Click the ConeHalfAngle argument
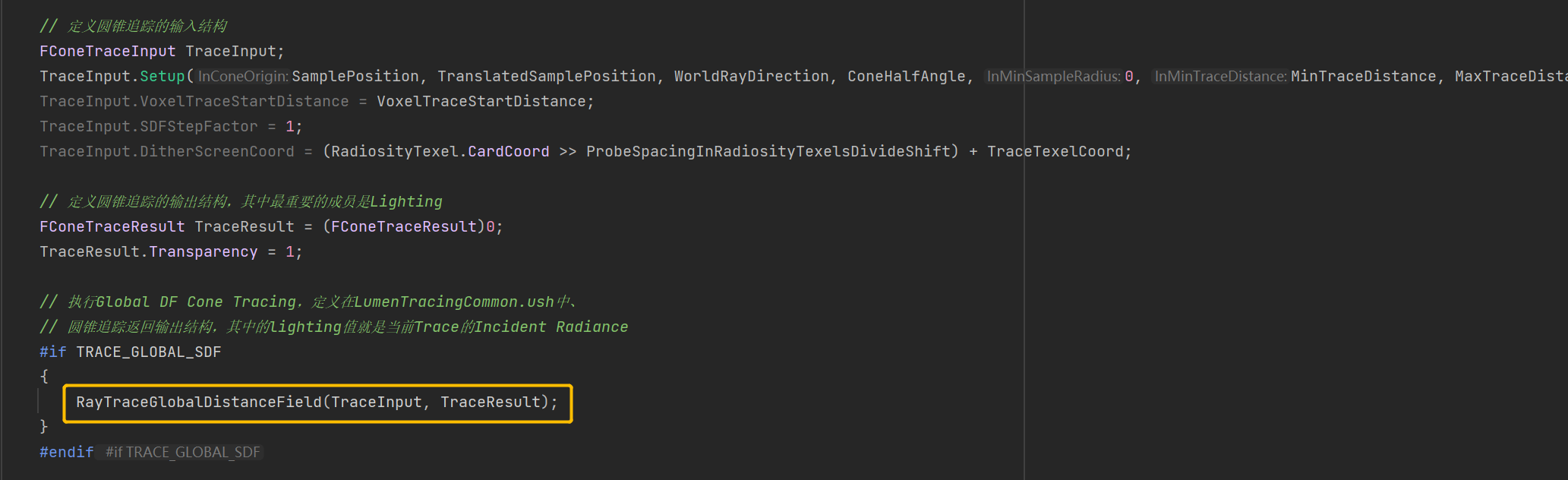The height and width of the screenshot is (480, 1568). [x=906, y=76]
